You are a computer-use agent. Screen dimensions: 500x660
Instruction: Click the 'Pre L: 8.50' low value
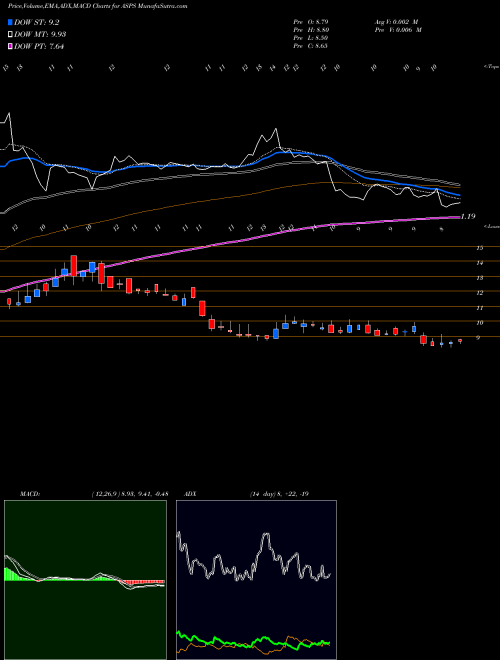(311, 38)
